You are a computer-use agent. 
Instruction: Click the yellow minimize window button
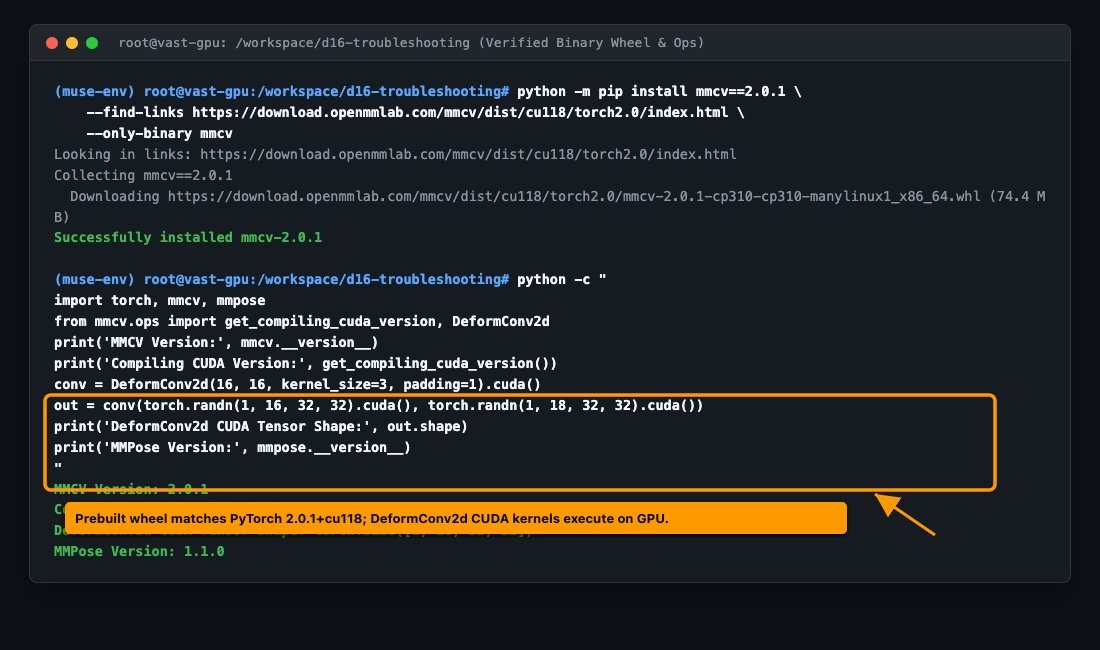pyautogui.click(x=72, y=43)
